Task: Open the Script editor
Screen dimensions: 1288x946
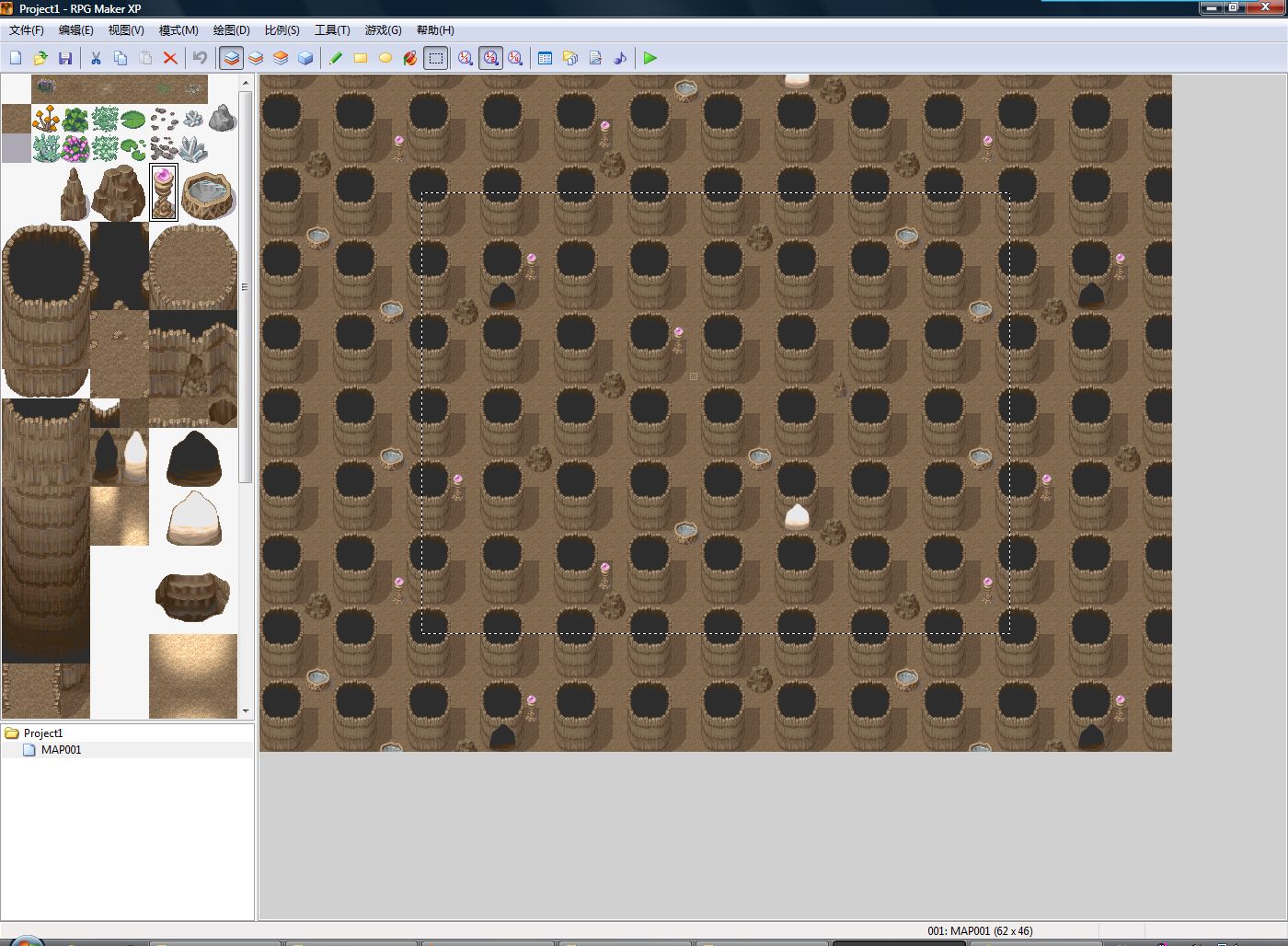Action: click(x=595, y=58)
